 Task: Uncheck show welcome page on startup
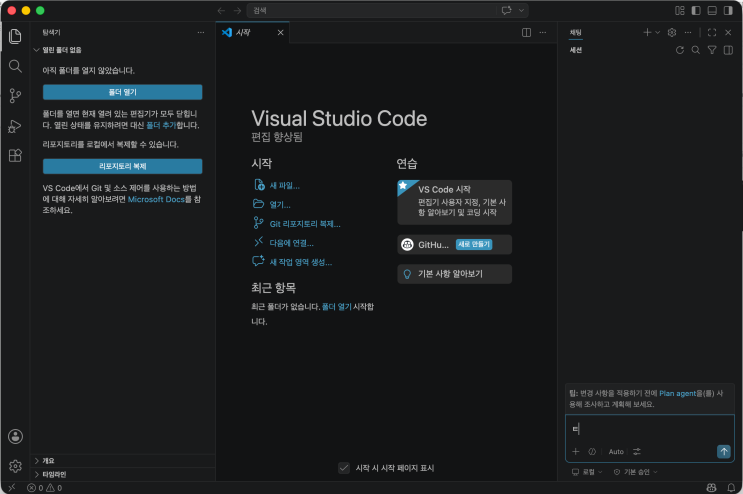(344, 468)
